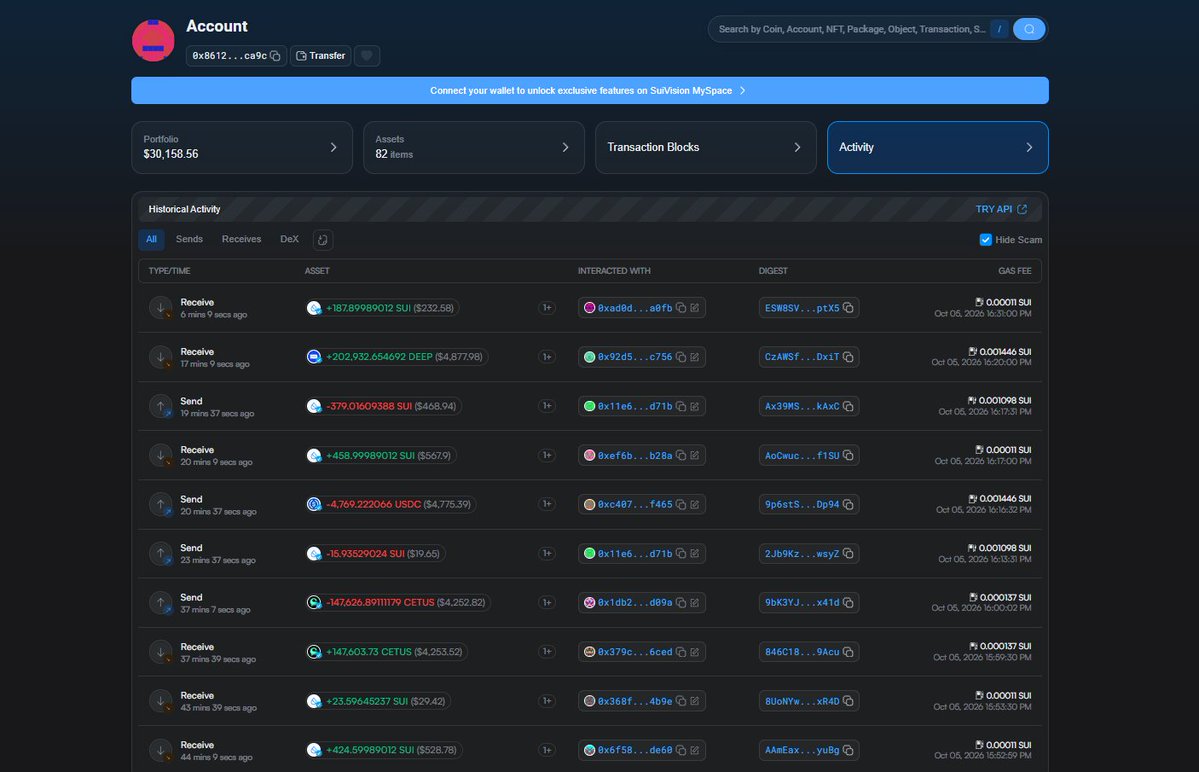Screen dimensions: 1199x772
Task: Copy digest 2Jb9Kz...wsyZ
Action: coord(848,553)
